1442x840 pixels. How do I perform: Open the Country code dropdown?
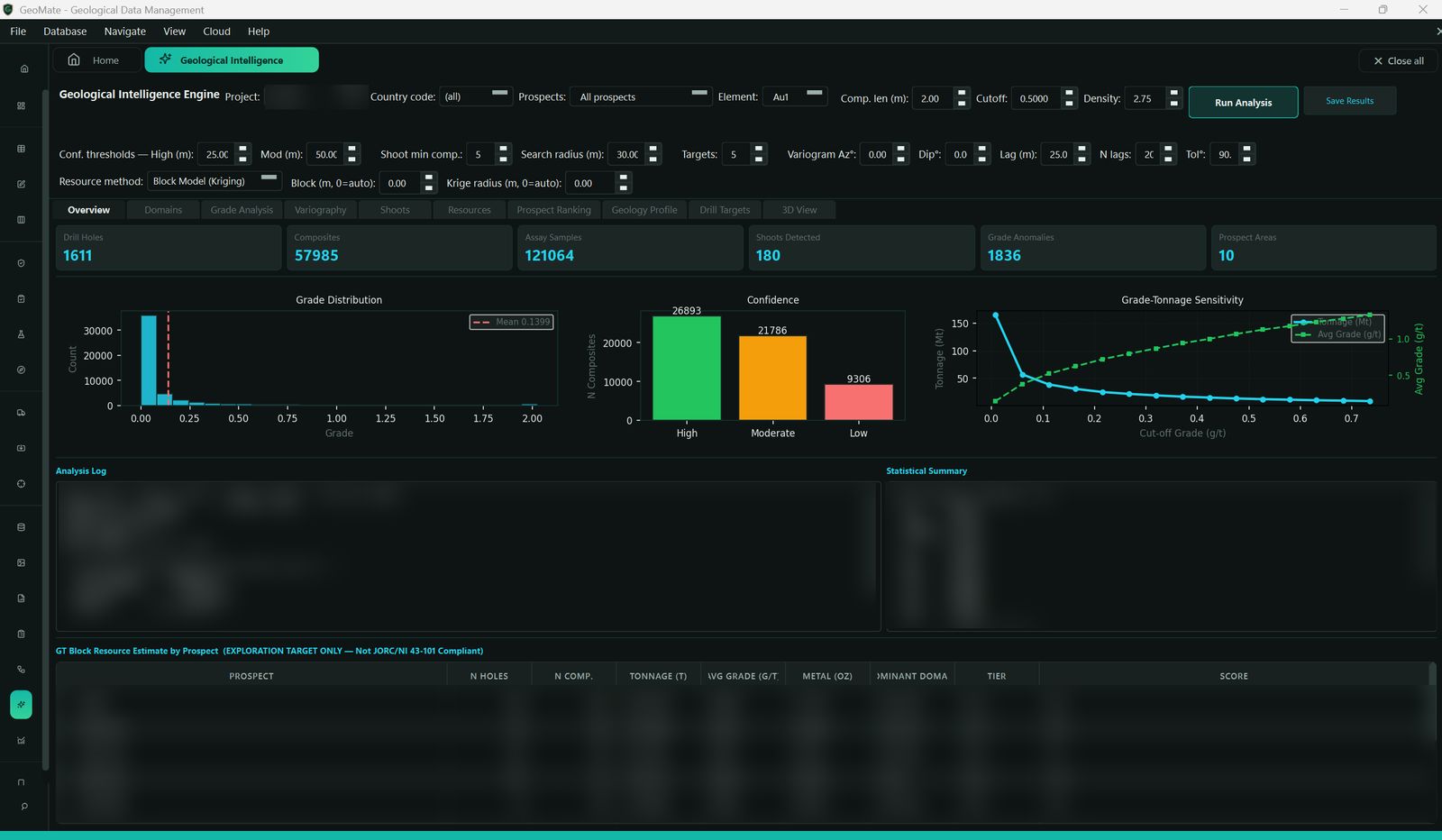pos(476,96)
